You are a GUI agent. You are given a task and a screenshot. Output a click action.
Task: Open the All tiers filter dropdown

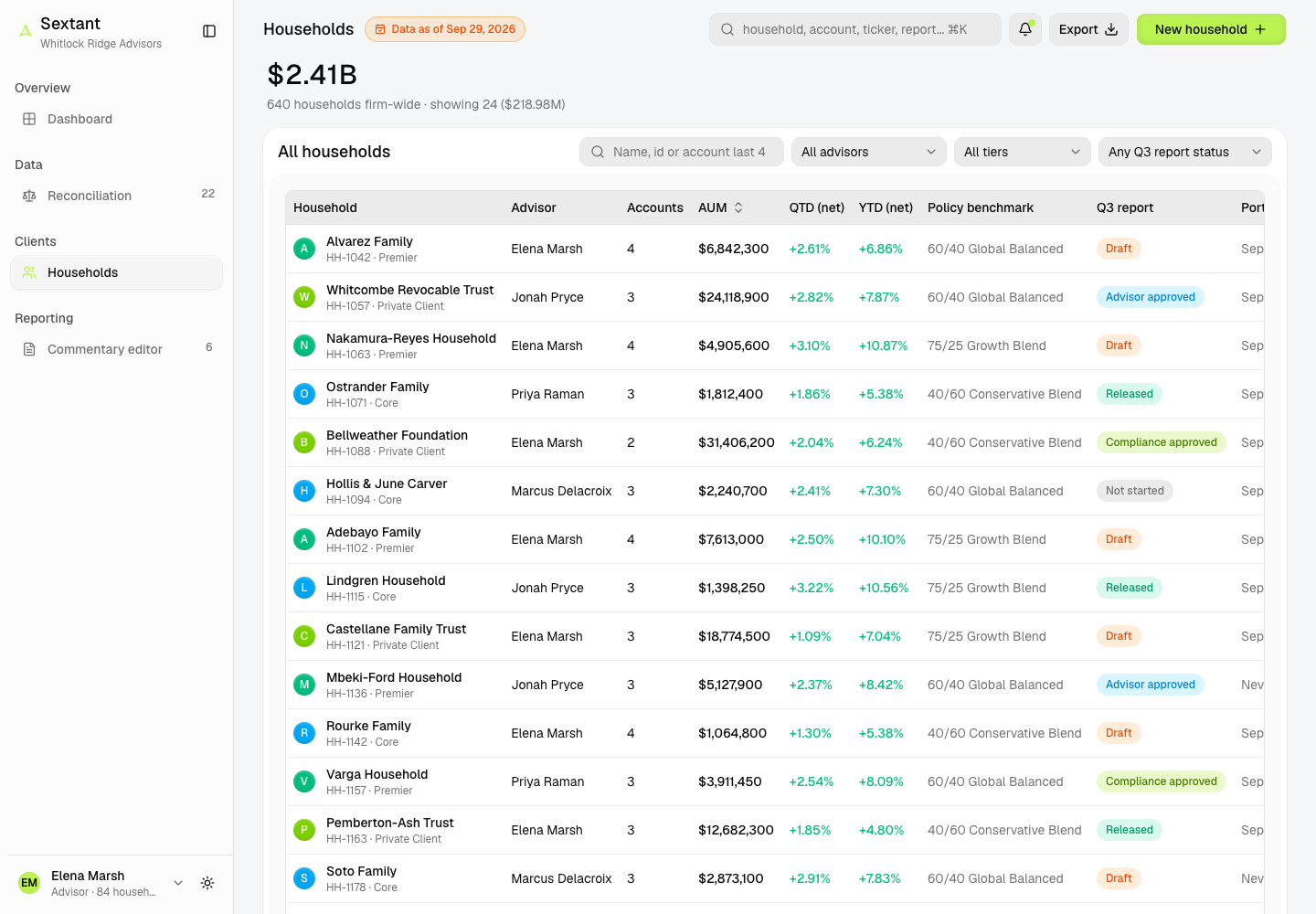coord(1022,152)
